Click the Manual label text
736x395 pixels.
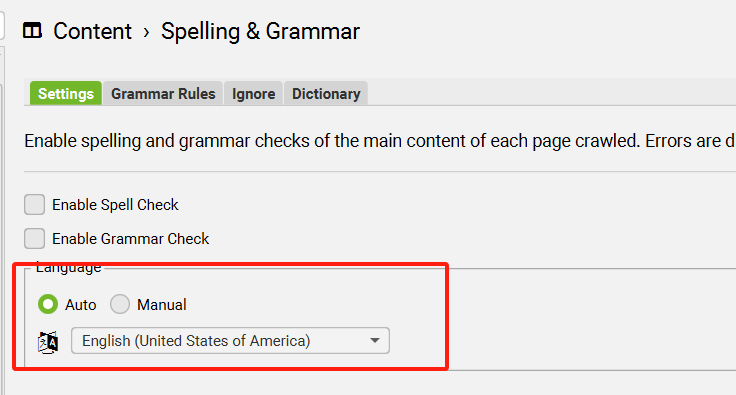point(161,305)
